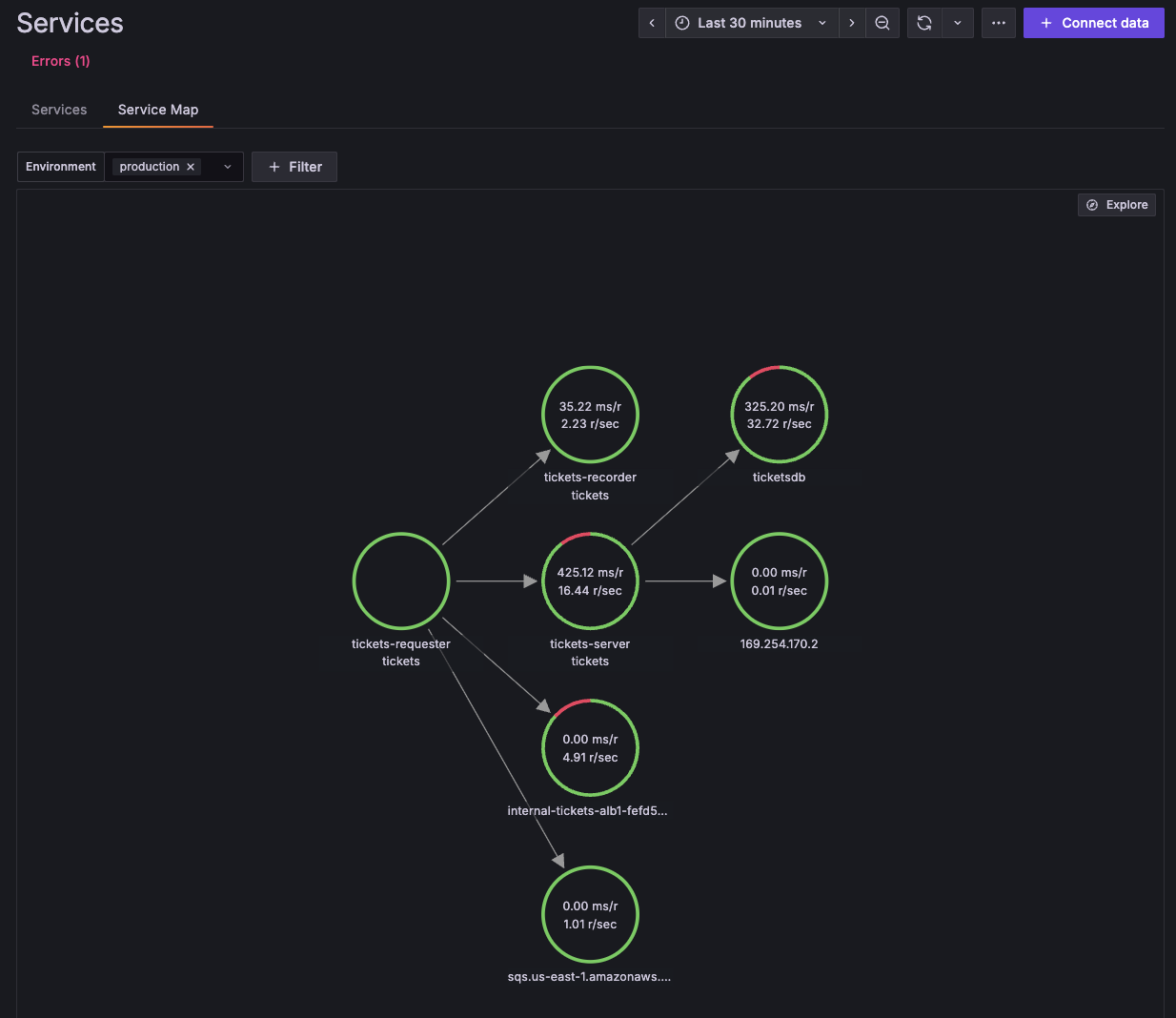The image size is (1176, 1018).
Task: Select the sqs.us-east-1.amazonaws node
Action: point(590,914)
